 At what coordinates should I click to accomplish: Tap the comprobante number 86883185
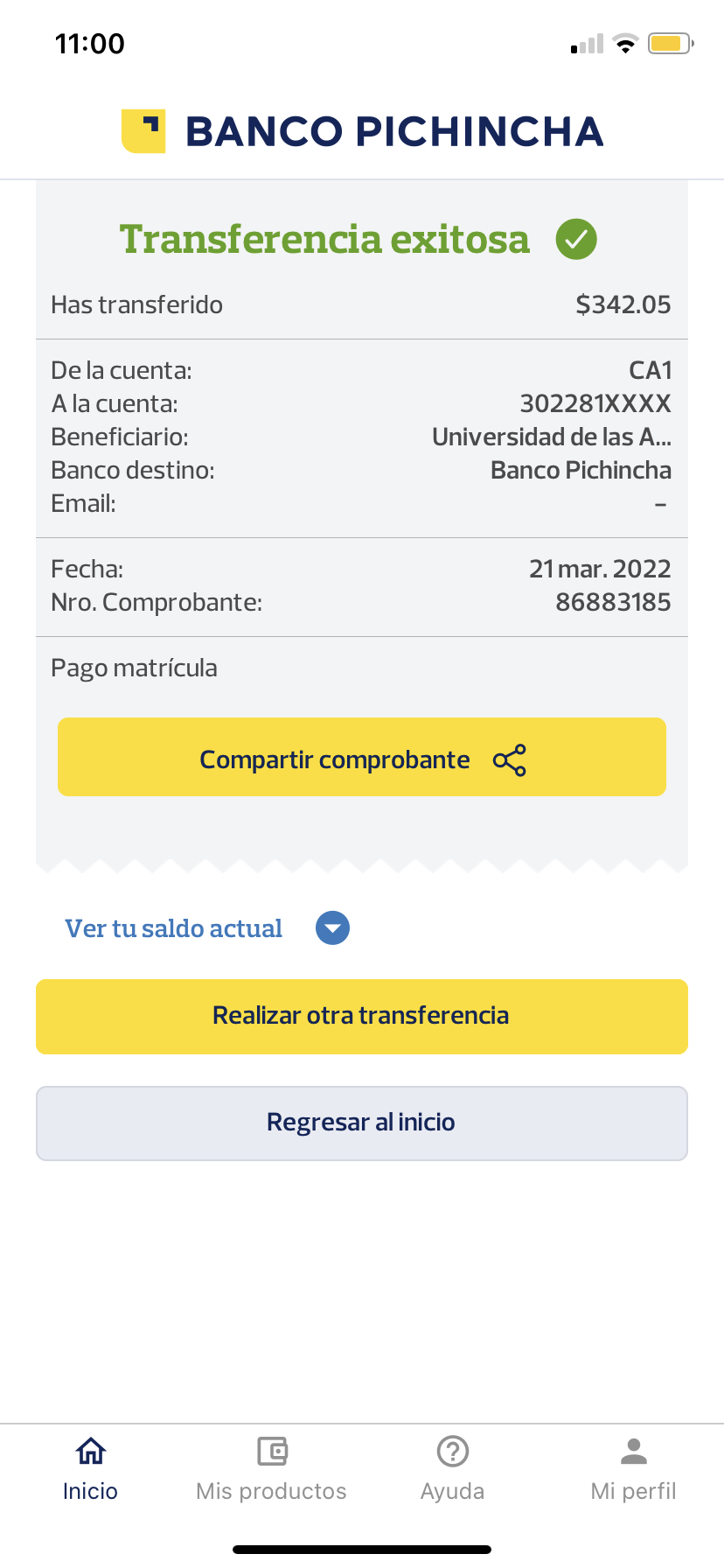click(x=613, y=602)
